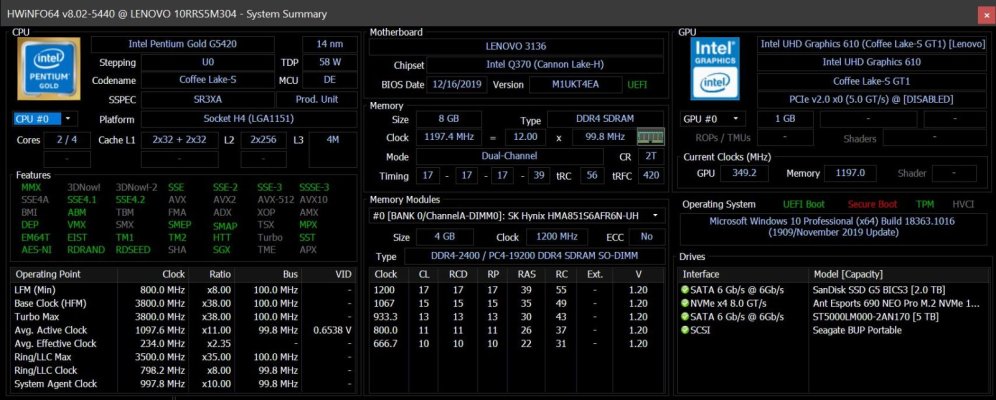Click the memory clock 1197.4 MHz field
Screen dimensions: 996x400
tap(448, 137)
